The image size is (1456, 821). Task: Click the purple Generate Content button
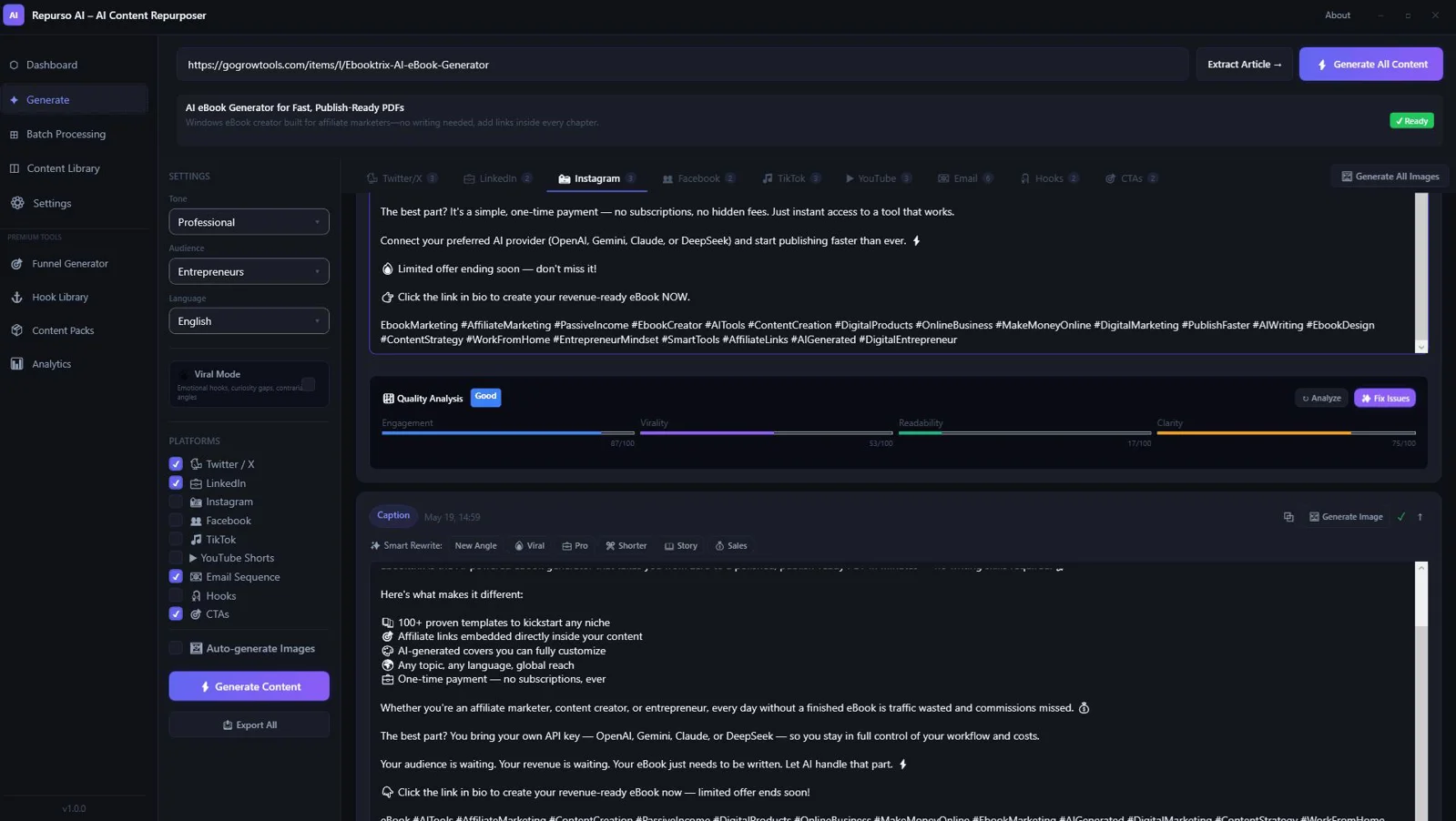coord(249,686)
